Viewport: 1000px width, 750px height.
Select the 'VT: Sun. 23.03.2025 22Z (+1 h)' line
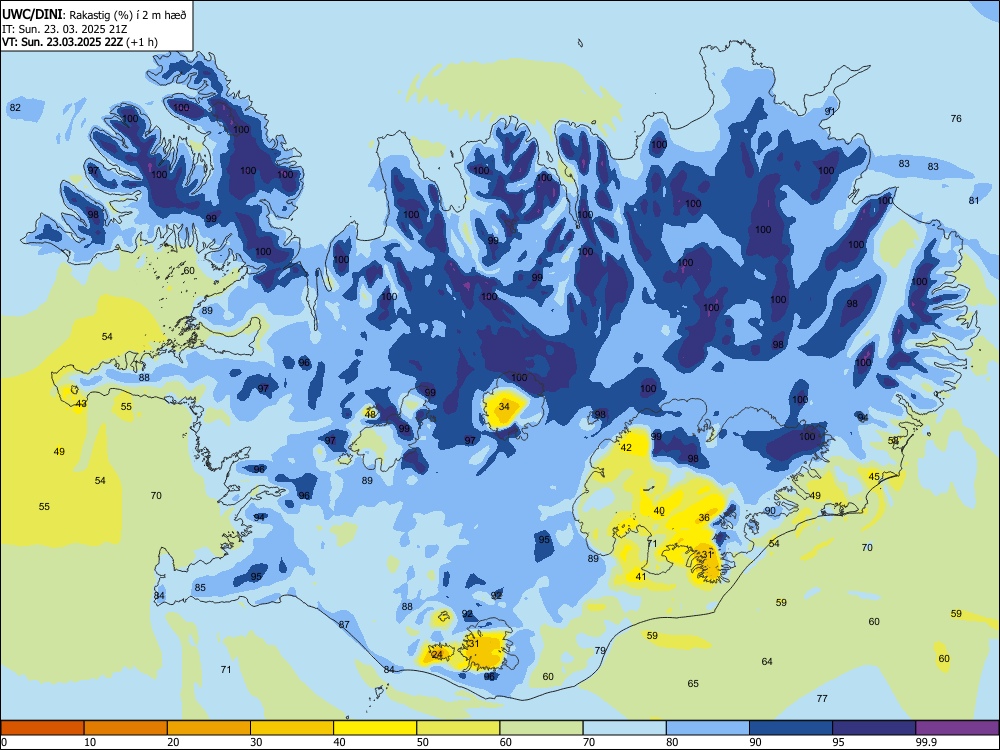80,42
